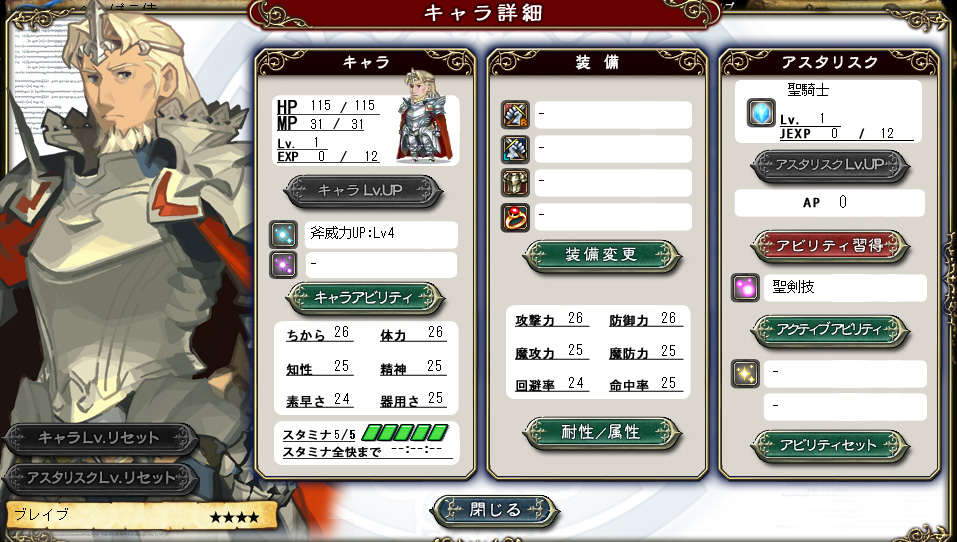
Task: Open アクティブアビリティ selection
Action: pyautogui.click(x=830, y=331)
